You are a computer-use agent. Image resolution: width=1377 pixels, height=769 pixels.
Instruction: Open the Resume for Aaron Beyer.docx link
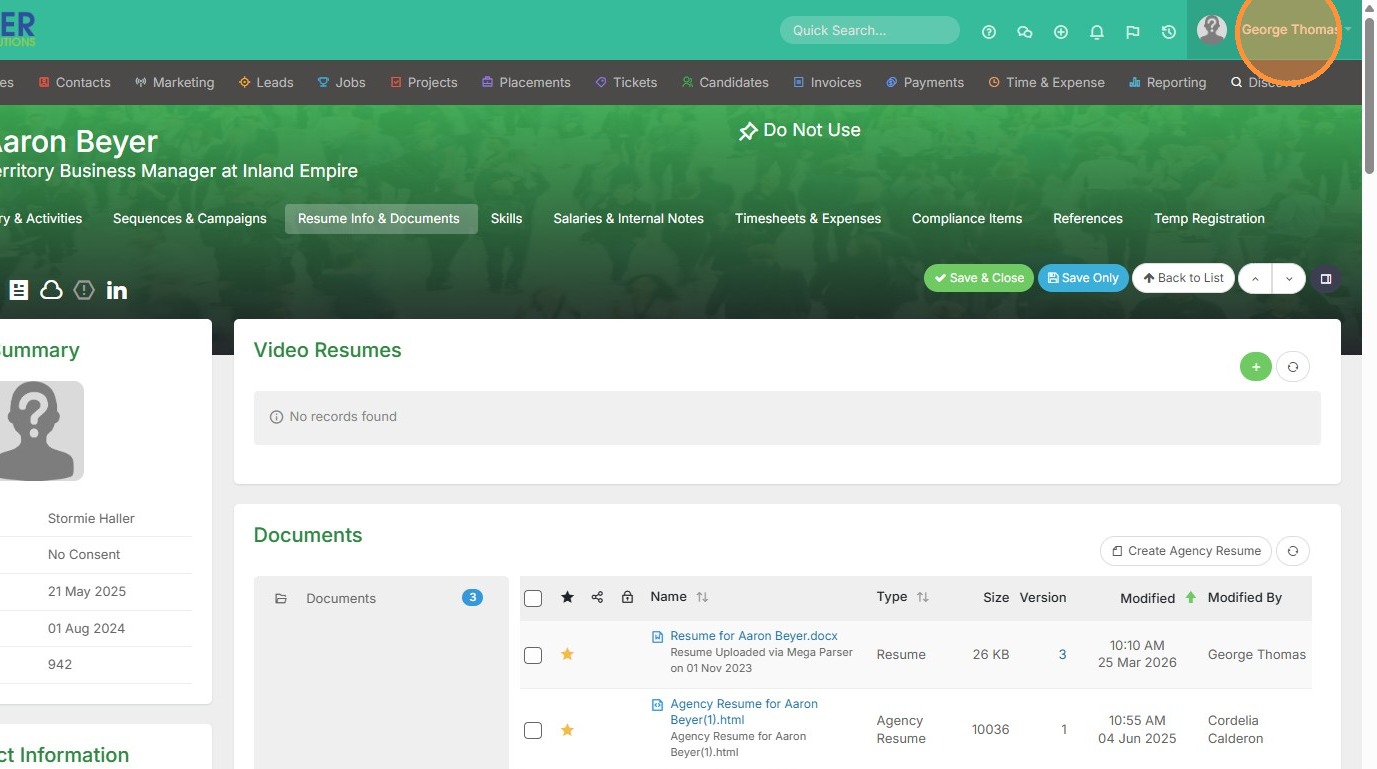coord(754,636)
